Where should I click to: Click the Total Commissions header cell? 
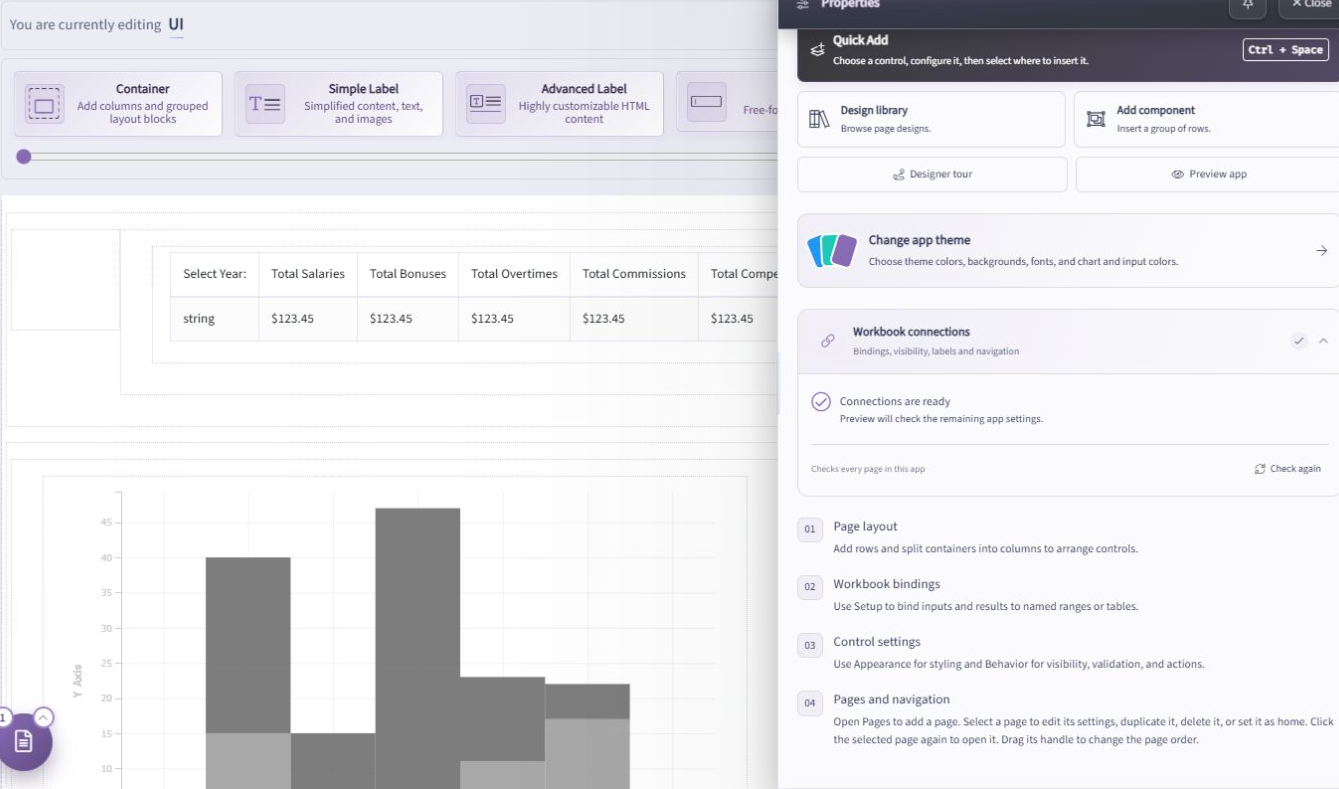point(634,274)
